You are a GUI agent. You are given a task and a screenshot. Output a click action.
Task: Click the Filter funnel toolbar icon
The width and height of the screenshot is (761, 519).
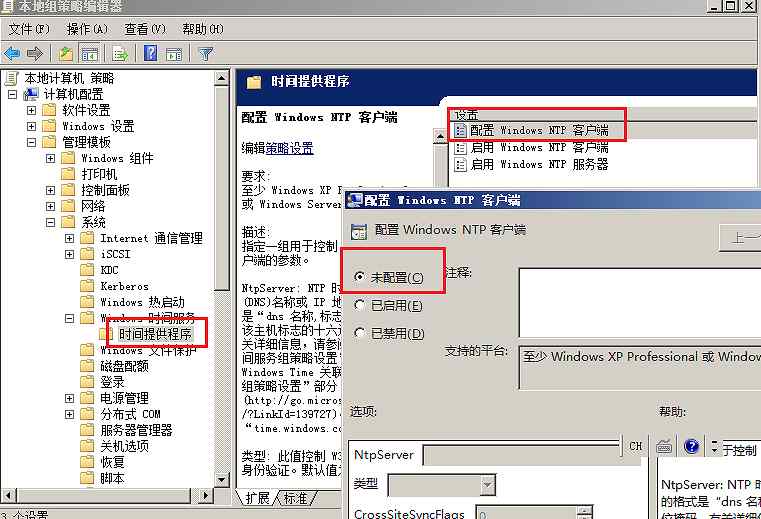click(x=206, y=53)
